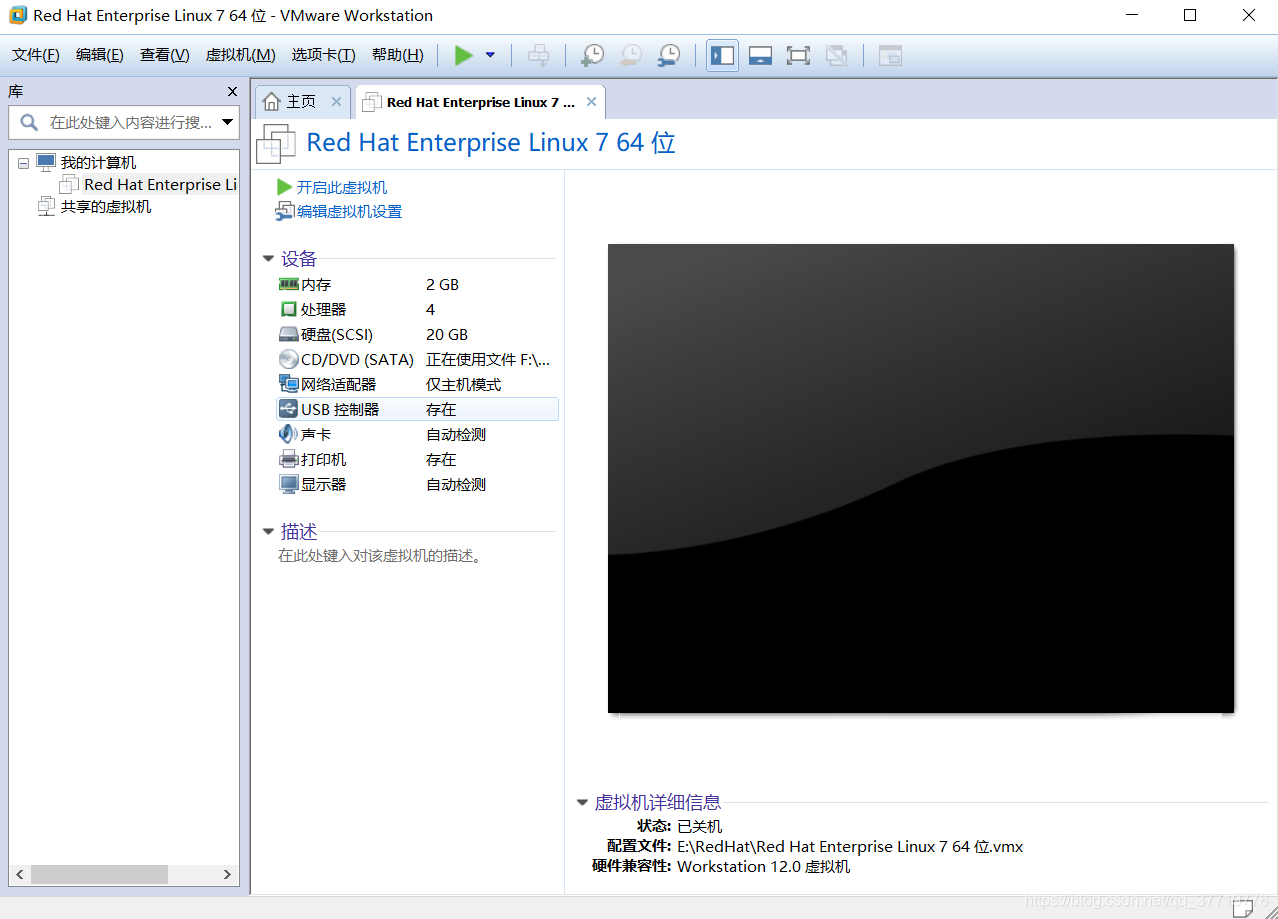Click the VM icon beside the page title
Screen dimensions: 1278x919
click(276, 144)
